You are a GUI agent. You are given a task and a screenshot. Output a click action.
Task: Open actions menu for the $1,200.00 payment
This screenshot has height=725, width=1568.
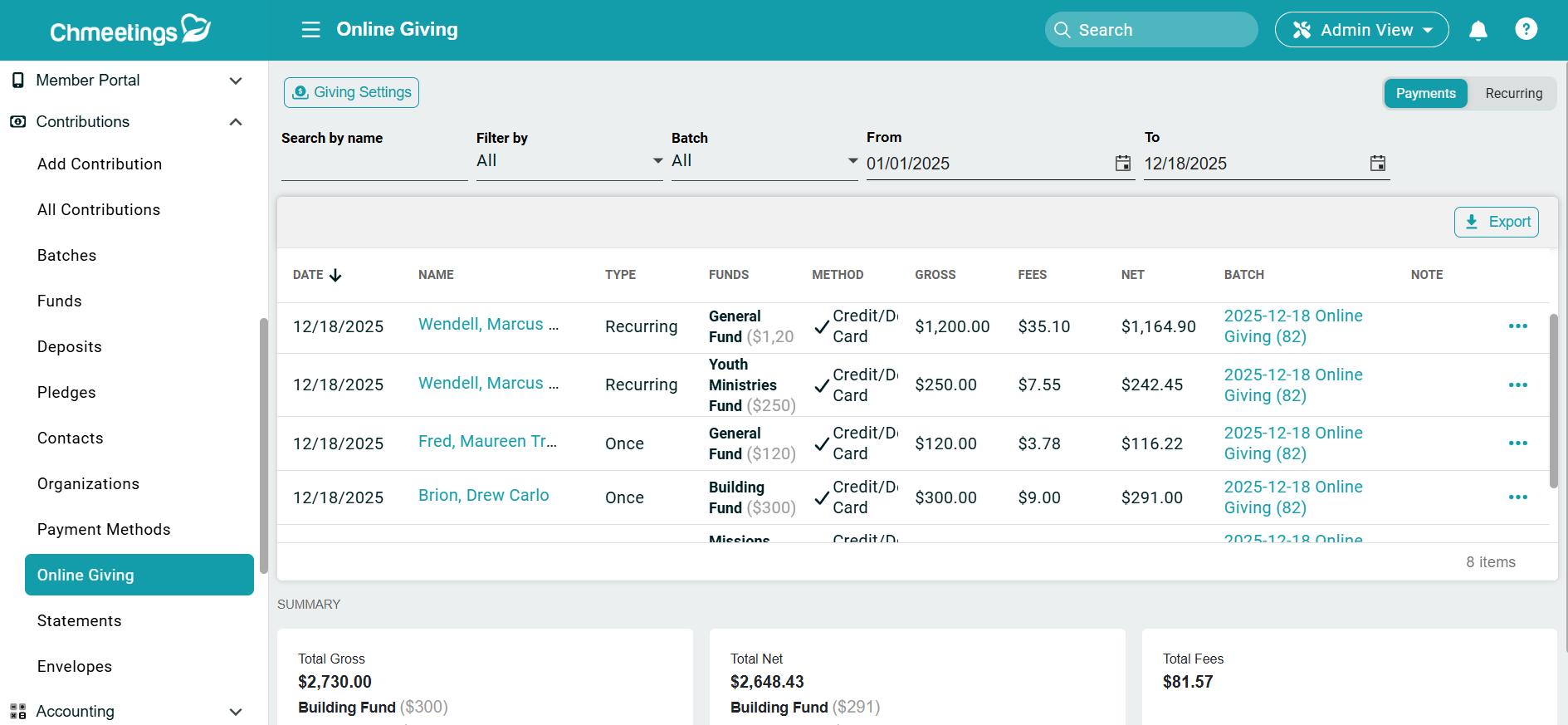coord(1517,326)
